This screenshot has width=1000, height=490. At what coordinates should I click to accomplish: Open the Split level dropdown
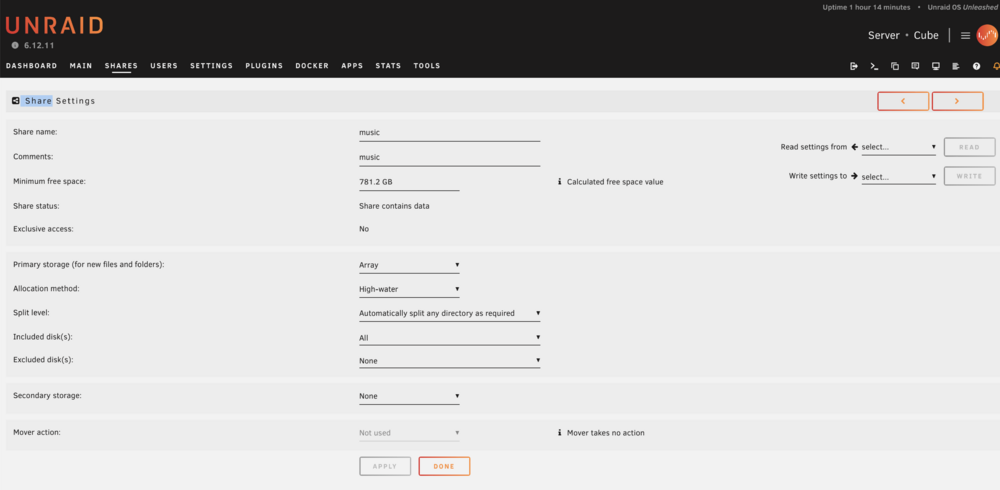450,313
